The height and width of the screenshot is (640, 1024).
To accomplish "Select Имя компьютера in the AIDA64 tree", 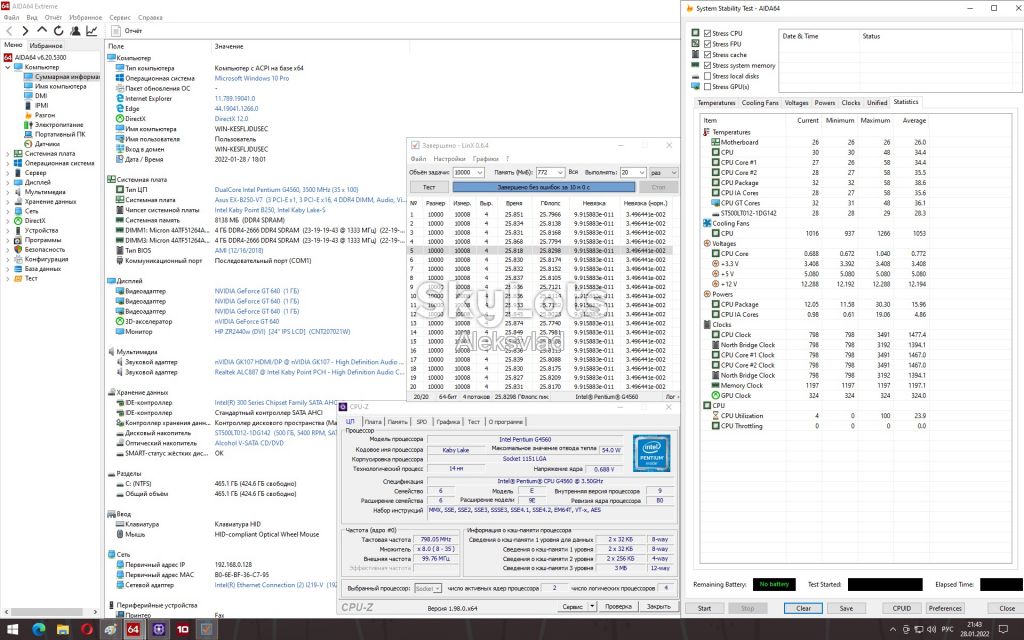I will (x=60, y=86).
